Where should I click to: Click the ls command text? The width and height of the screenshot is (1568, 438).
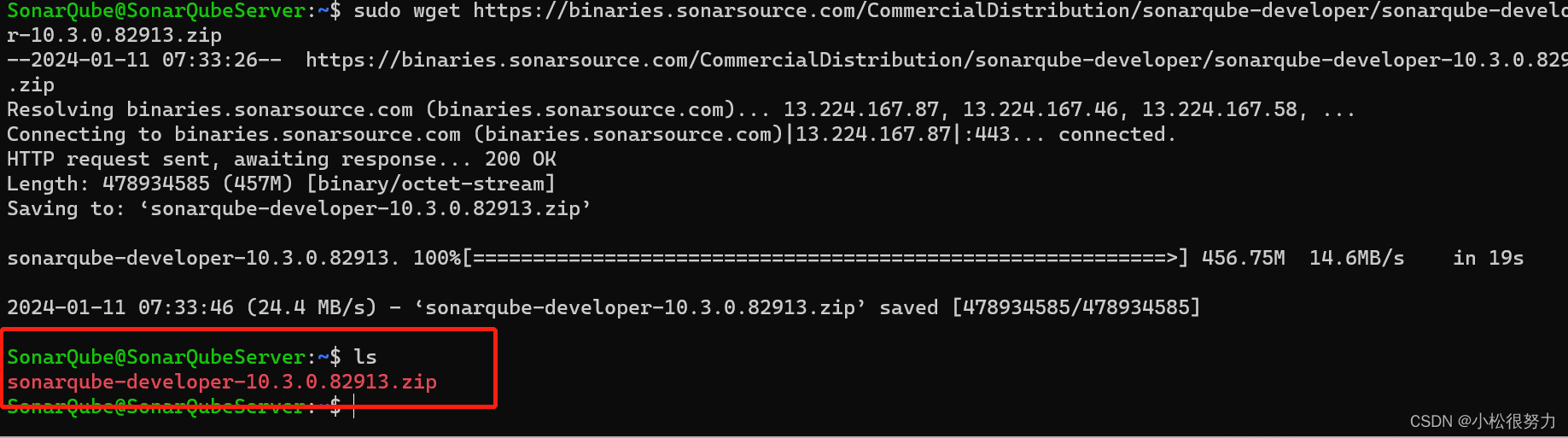(x=365, y=357)
